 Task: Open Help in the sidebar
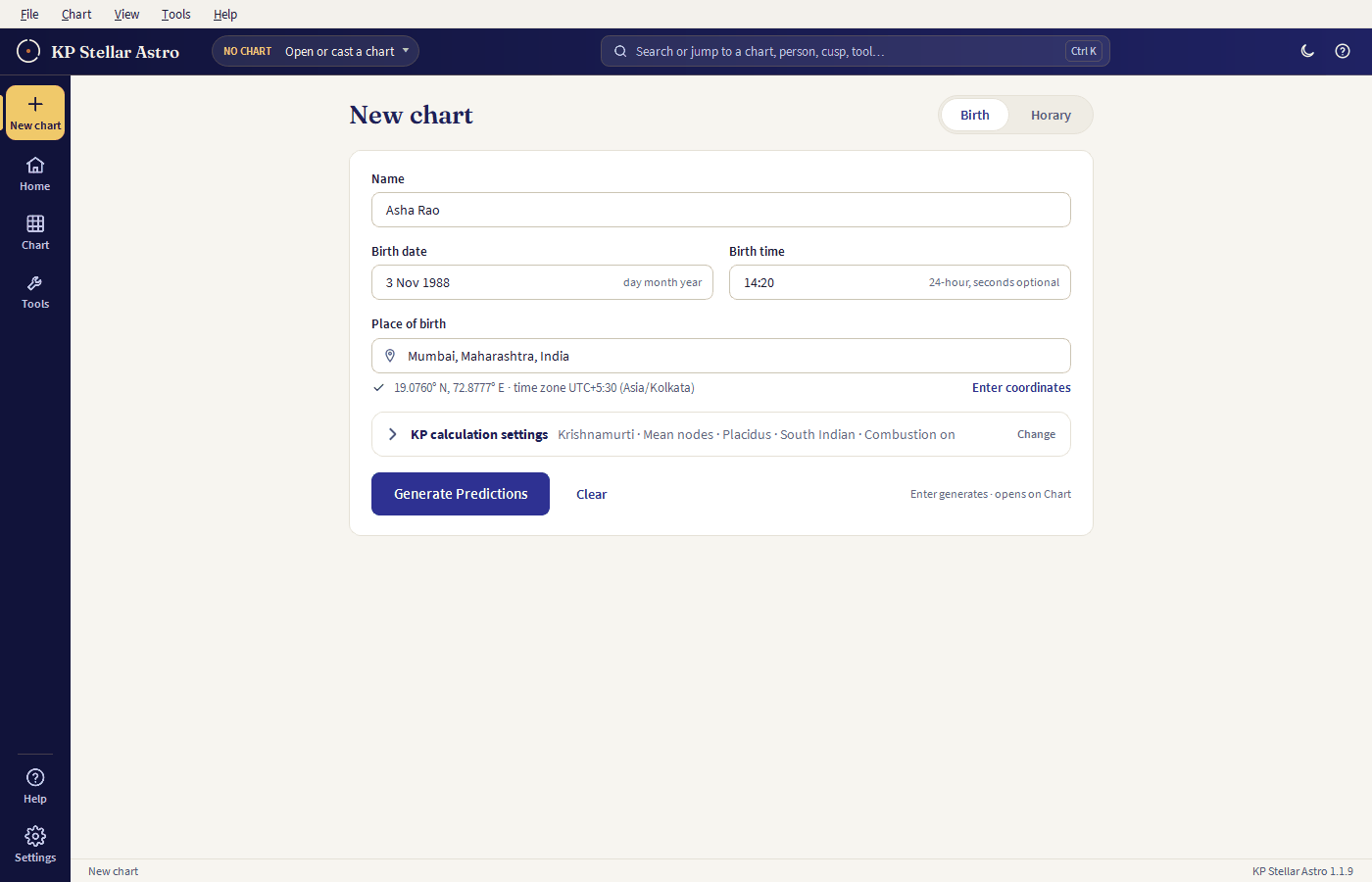tap(35, 786)
